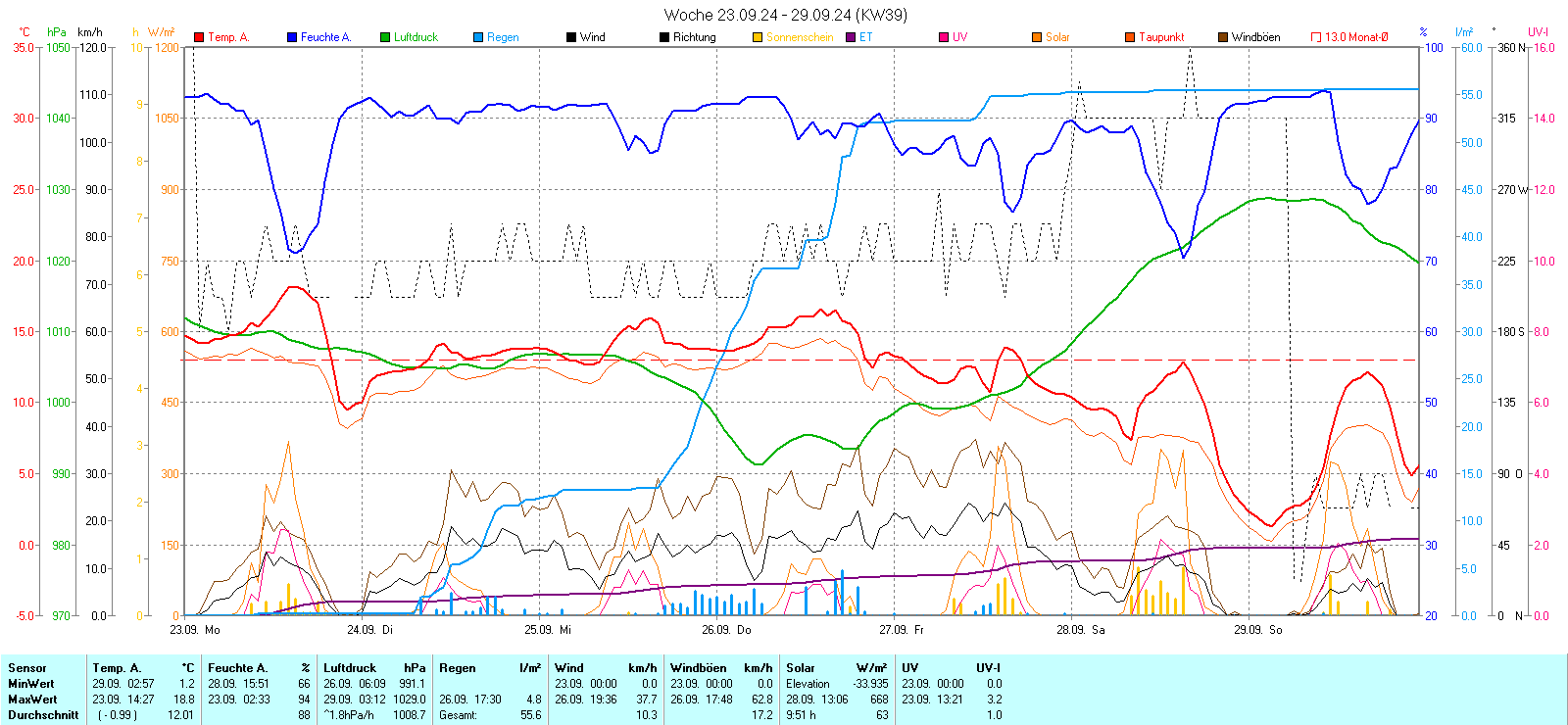Click the Luftdruck column header in table
The height and width of the screenshot is (725, 1568).
click(350, 668)
